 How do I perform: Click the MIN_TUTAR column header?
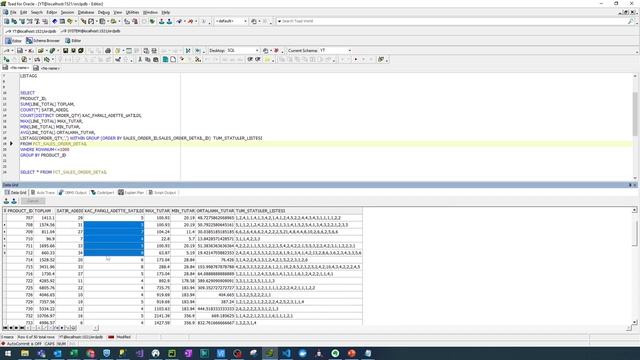click(183, 211)
